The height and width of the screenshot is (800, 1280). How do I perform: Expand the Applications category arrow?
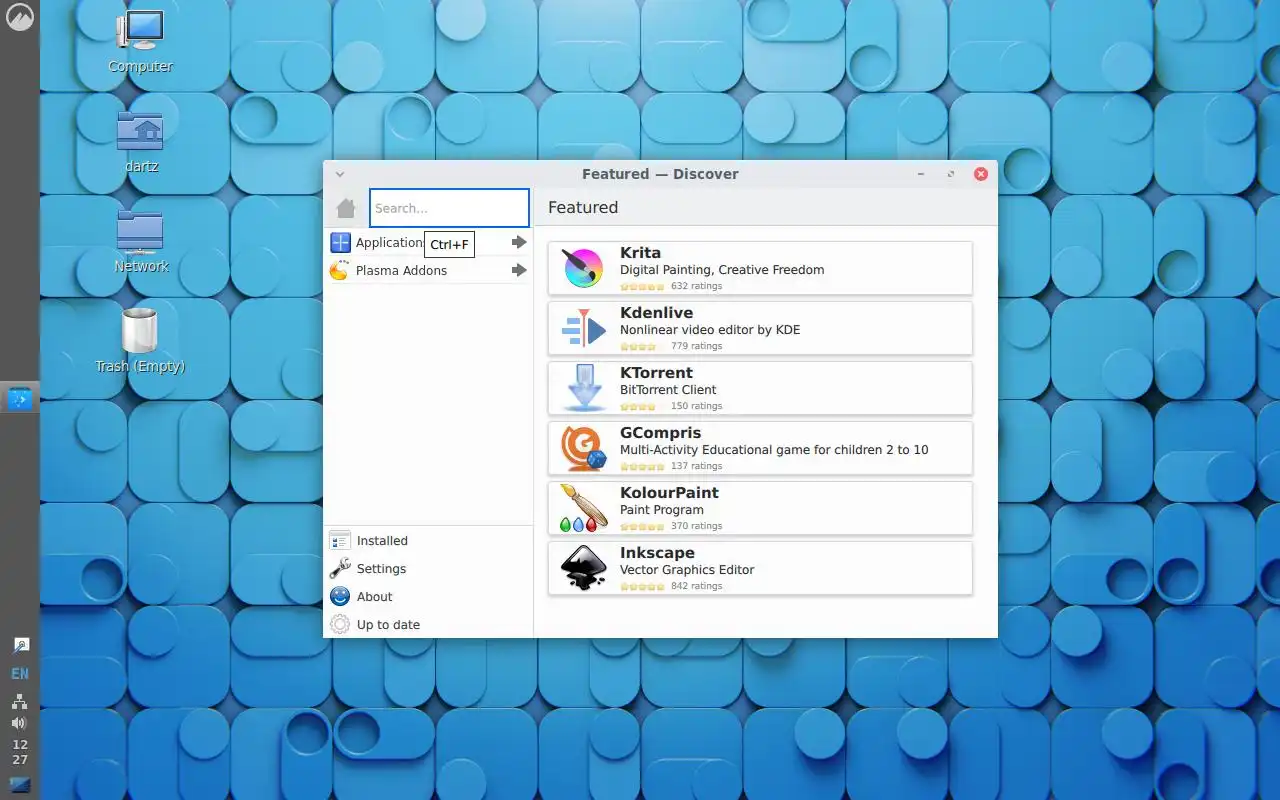pos(519,242)
